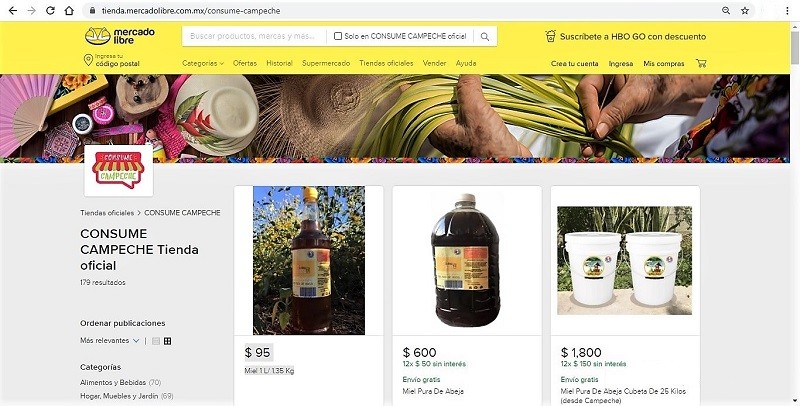Viewport: 800px width, 406px height.
Task: Switch to grid view layout
Action: (167, 341)
